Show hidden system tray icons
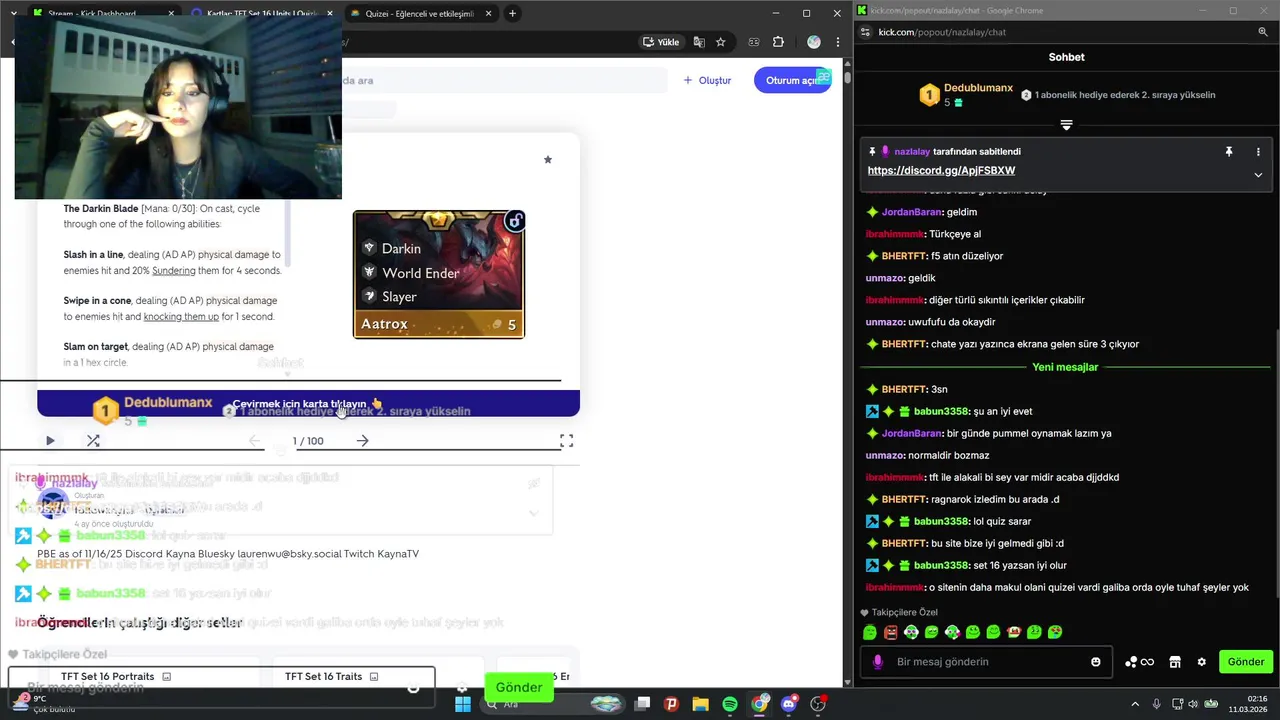The height and width of the screenshot is (720, 1280). [1134, 704]
